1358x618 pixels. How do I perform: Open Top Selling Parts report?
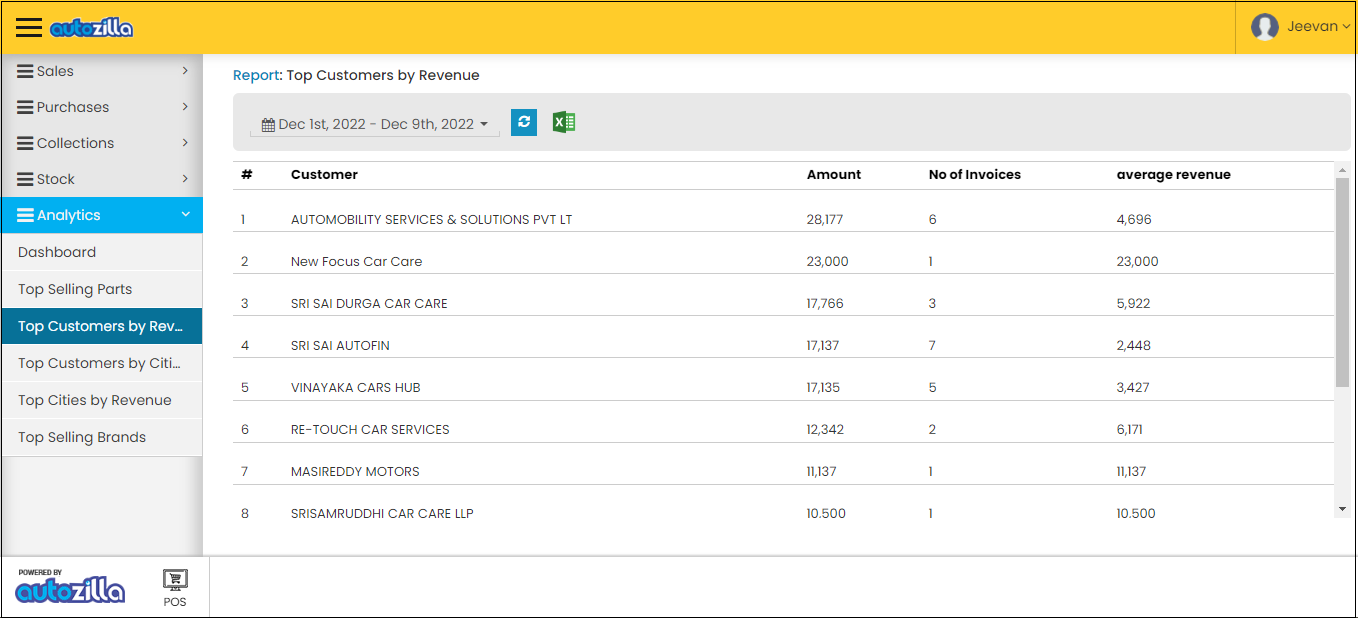(102, 289)
